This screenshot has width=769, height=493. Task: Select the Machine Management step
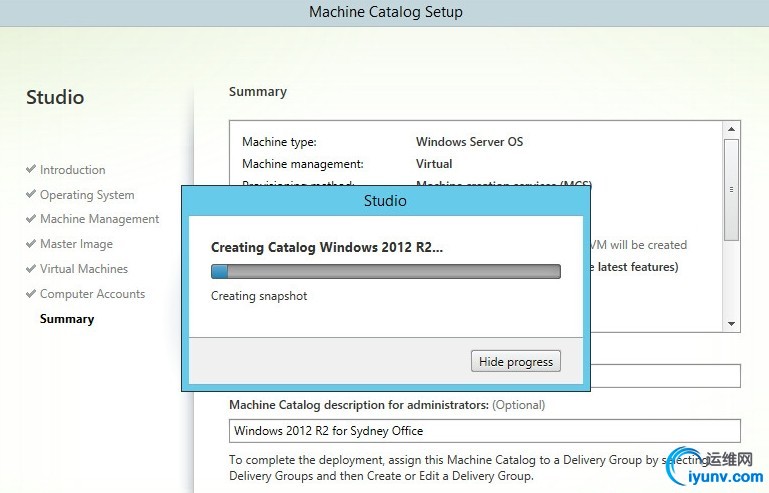[x=100, y=219]
